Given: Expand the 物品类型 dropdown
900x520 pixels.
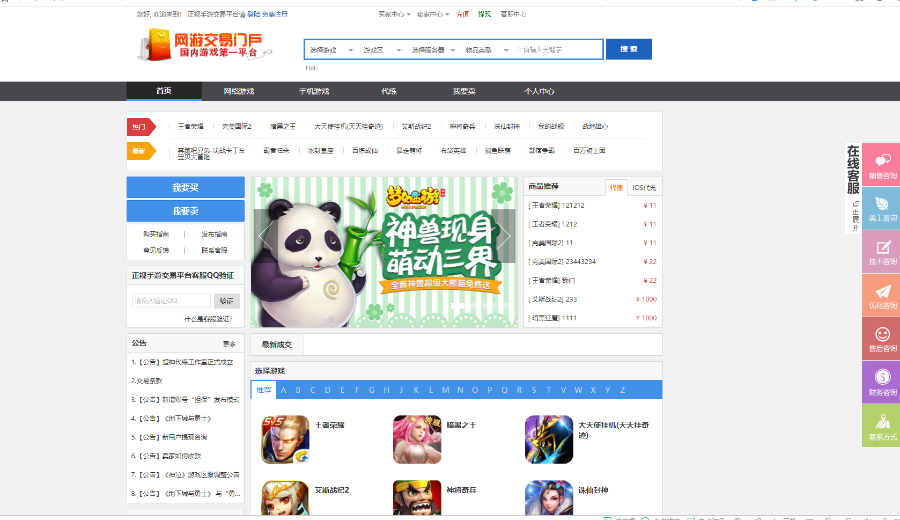Looking at the screenshot, I should point(487,50).
